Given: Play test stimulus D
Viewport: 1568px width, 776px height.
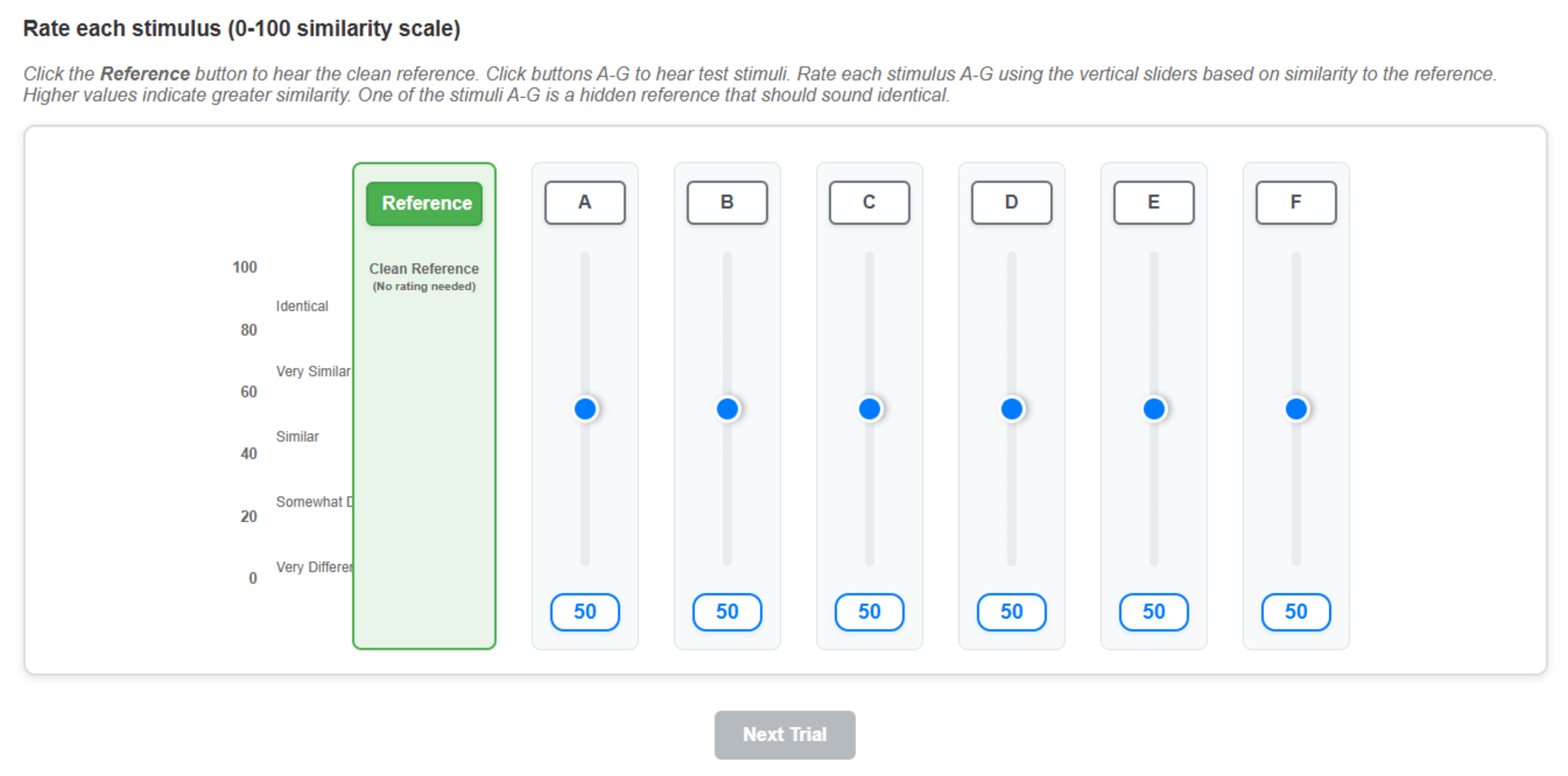Looking at the screenshot, I should click(x=1011, y=202).
